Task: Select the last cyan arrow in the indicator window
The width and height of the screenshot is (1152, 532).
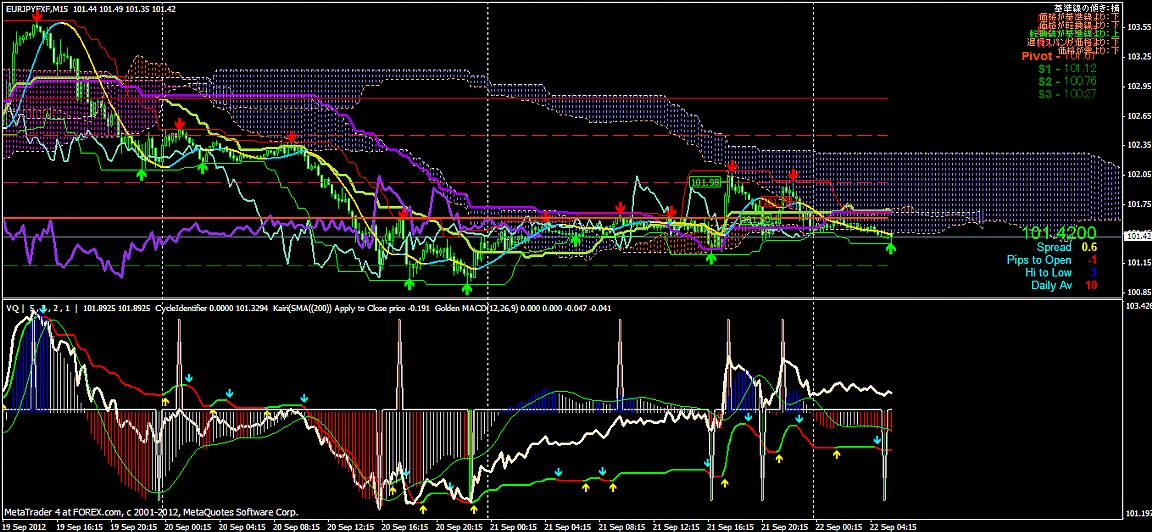Action: [877, 439]
